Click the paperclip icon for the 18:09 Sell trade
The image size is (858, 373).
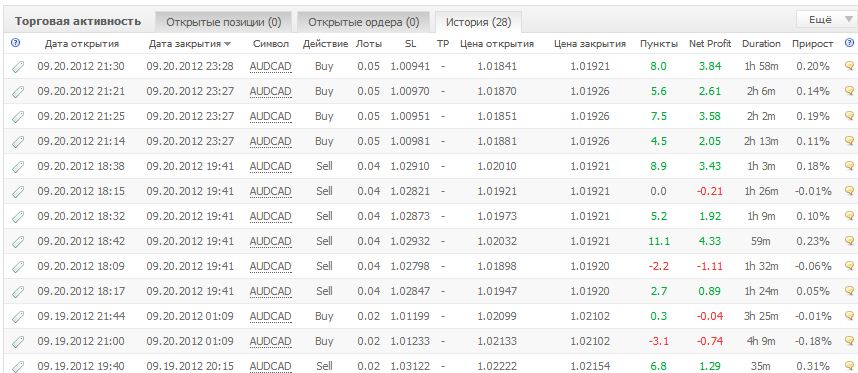tap(18, 266)
